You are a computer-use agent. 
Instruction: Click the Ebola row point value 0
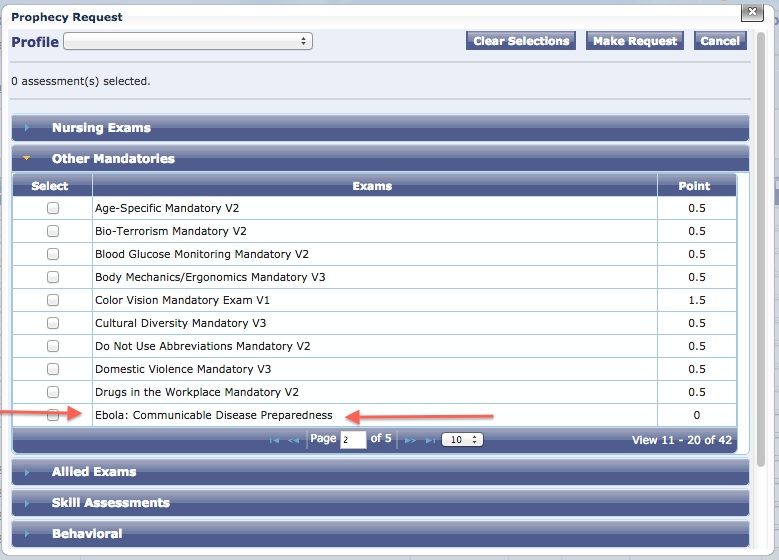pos(697,415)
